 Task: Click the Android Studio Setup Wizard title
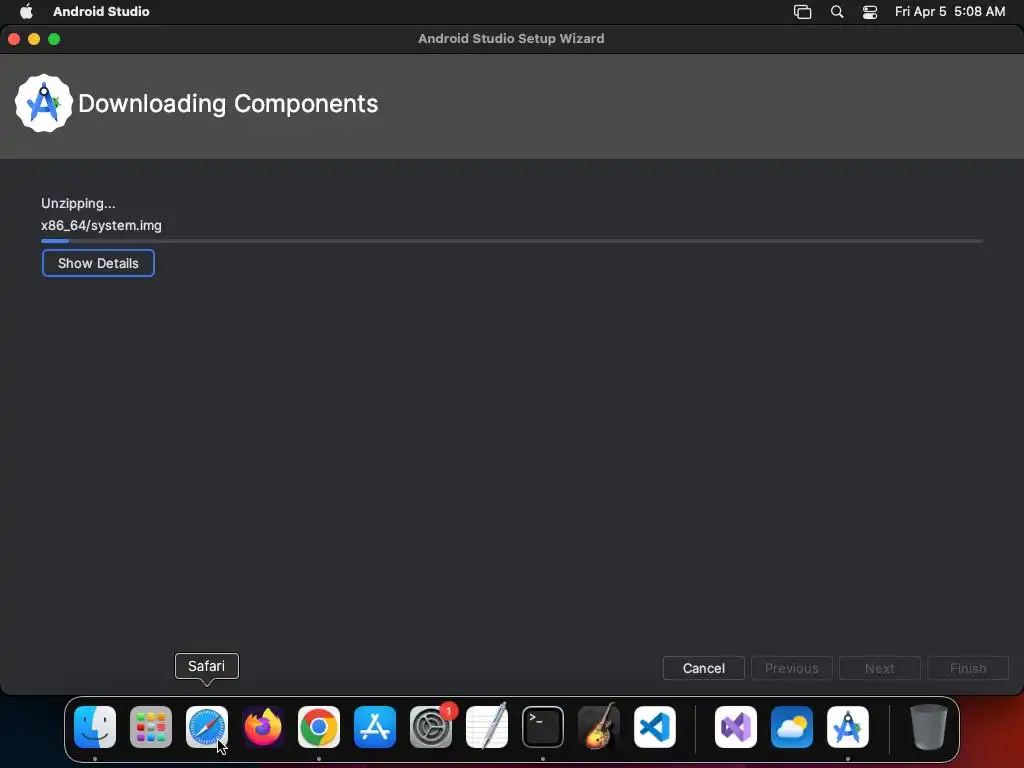[511, 39]
